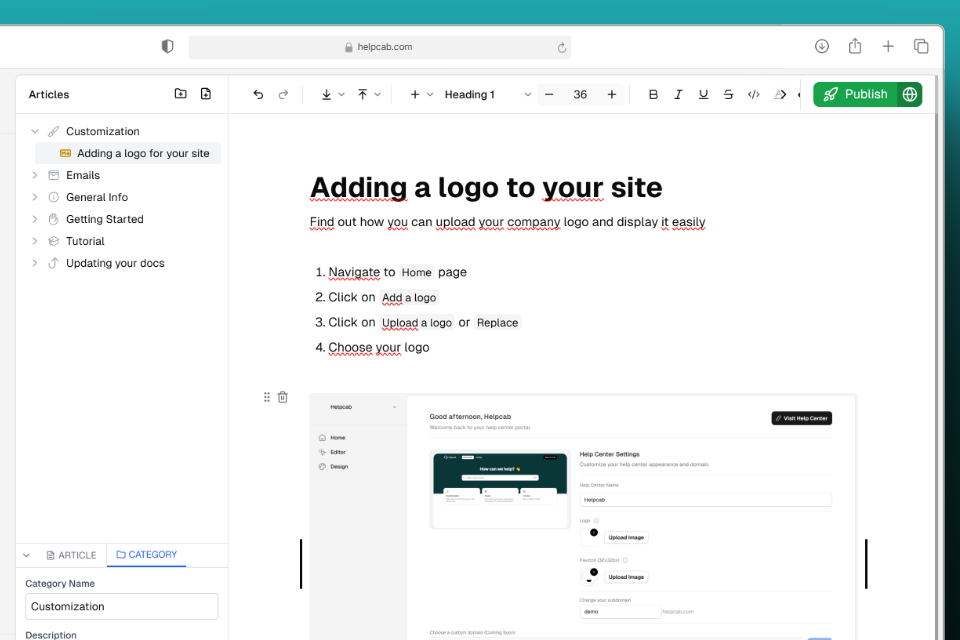Switch to the ARTICLE tab

coord(71,555)
